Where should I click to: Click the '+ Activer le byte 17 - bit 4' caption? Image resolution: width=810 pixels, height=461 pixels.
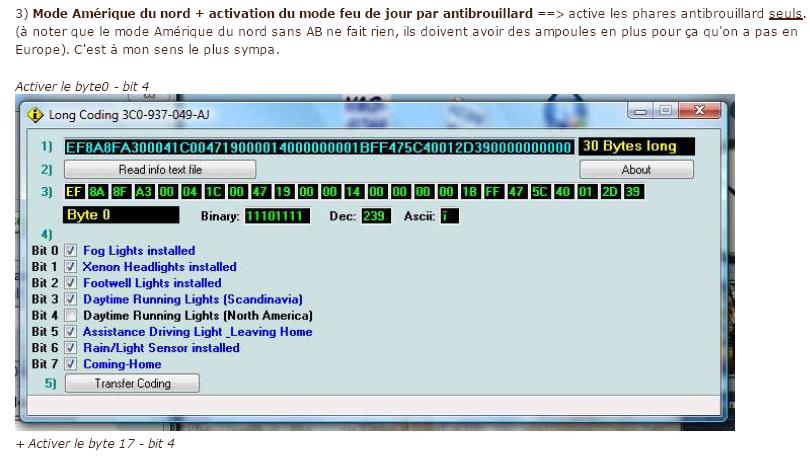click(96, 443)
